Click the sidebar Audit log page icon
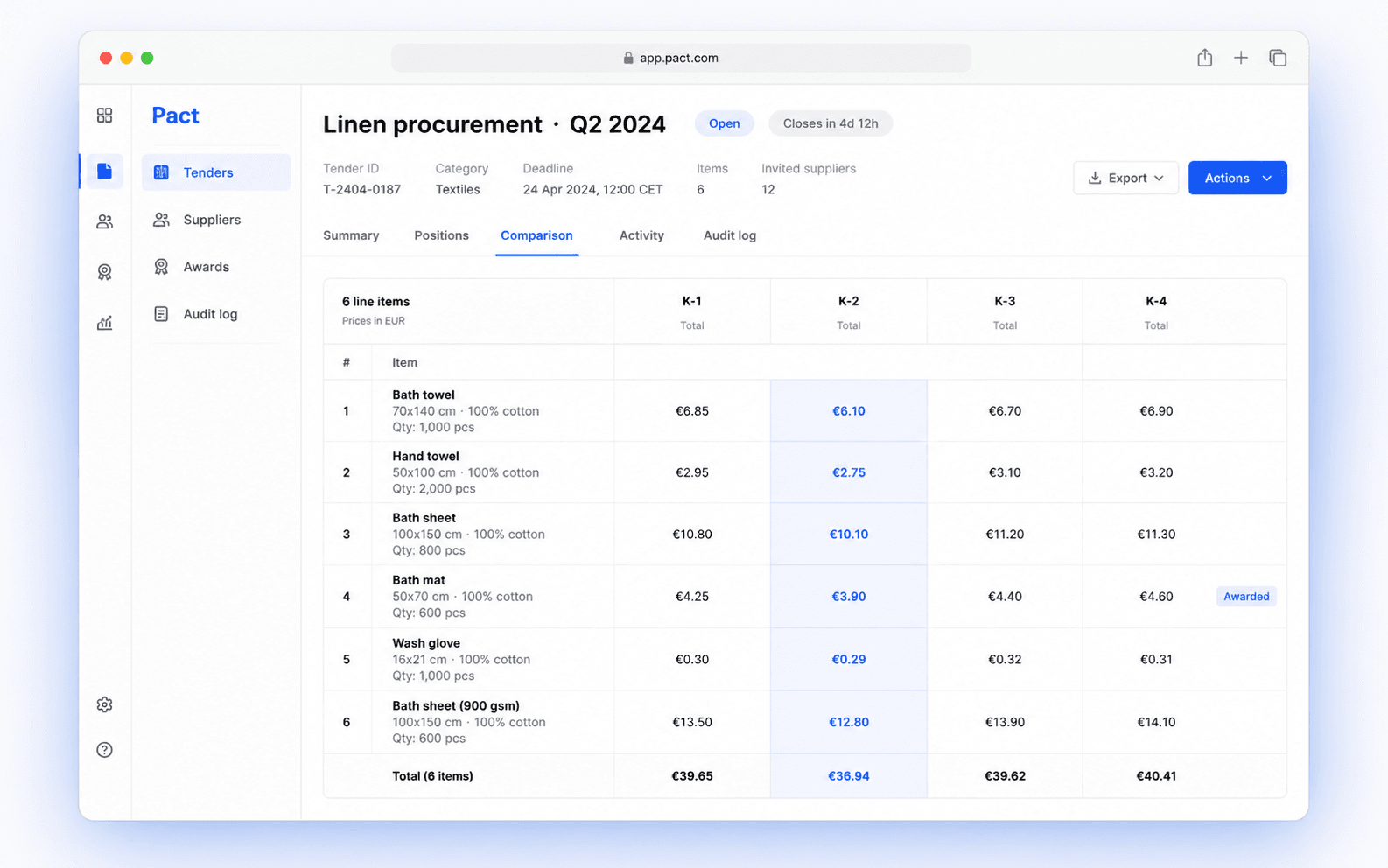 [x=161, y=314]
